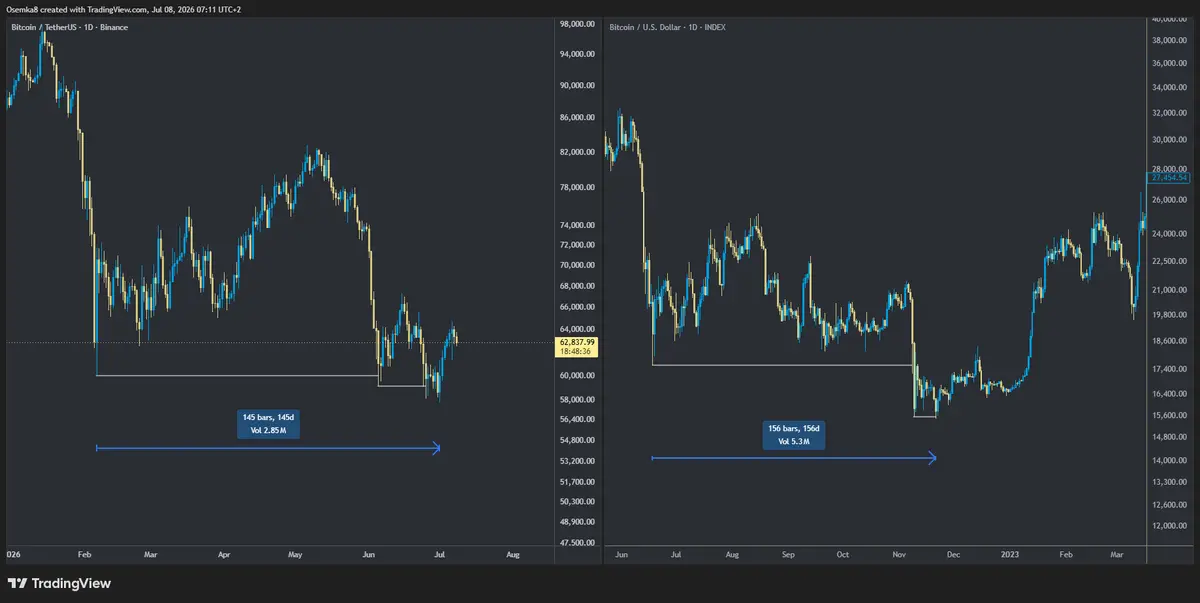
Task: Click the Osemka8 created with TradingView caption
Action: click(123, 9)
